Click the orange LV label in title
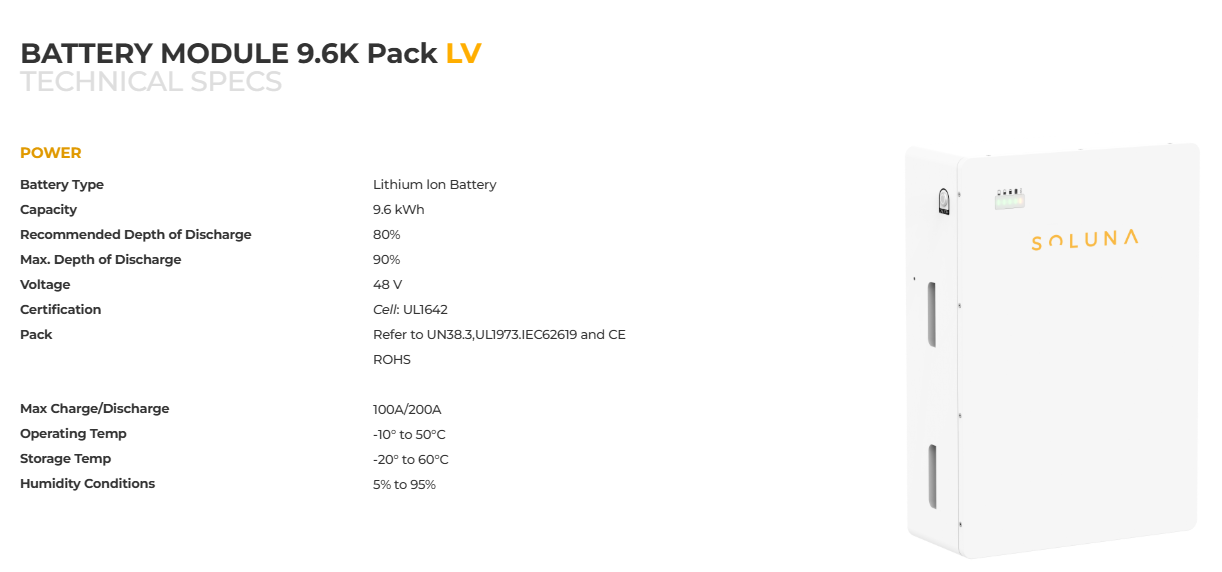The height and width of the screenshot is (572, 1222). tap(463, 53)
